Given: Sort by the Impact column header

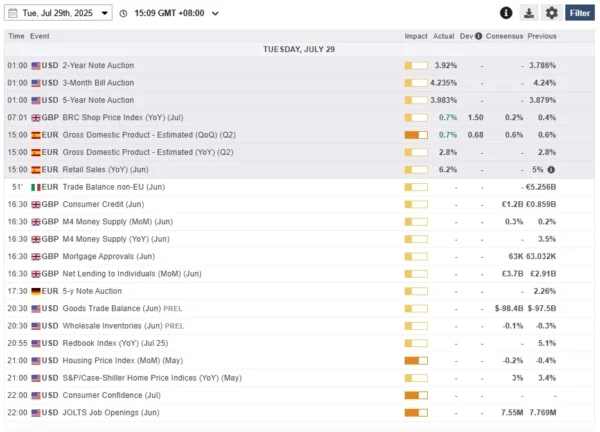Looking at the screenshot, I should point(415,36).
